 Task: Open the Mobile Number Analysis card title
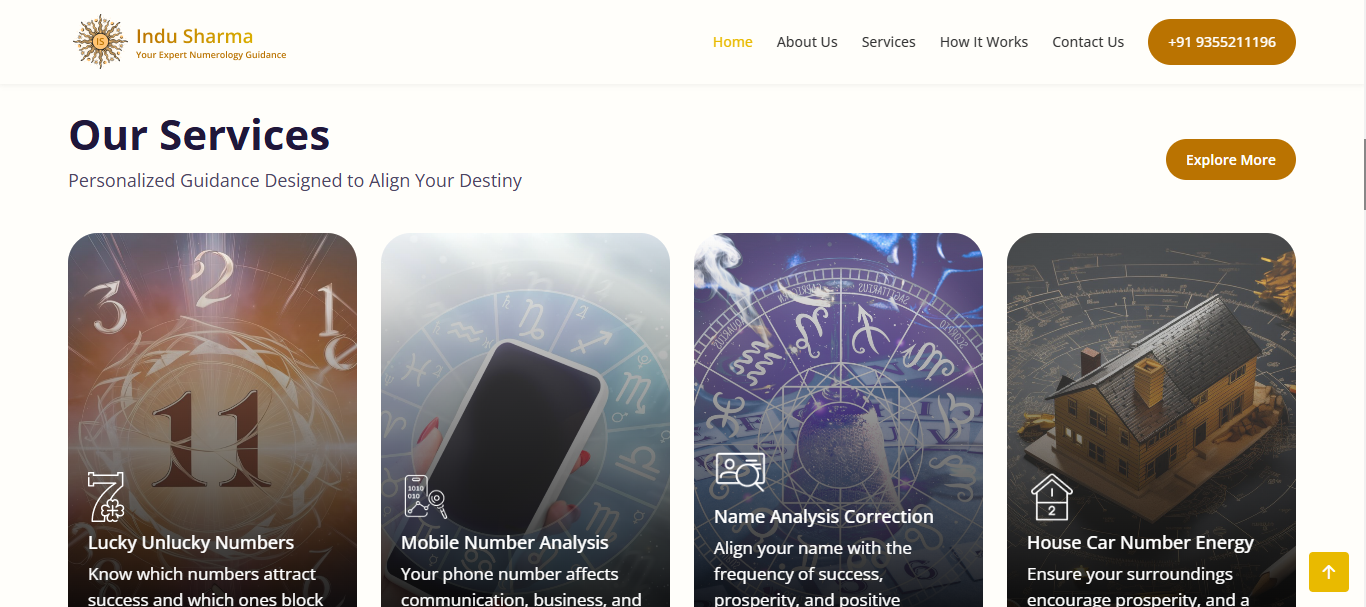click(x=505, y=543)
